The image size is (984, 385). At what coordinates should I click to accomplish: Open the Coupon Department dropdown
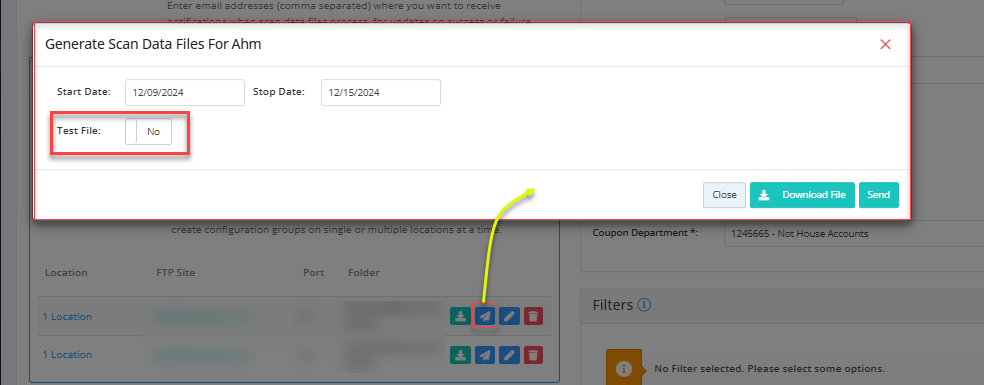(853, 234)
